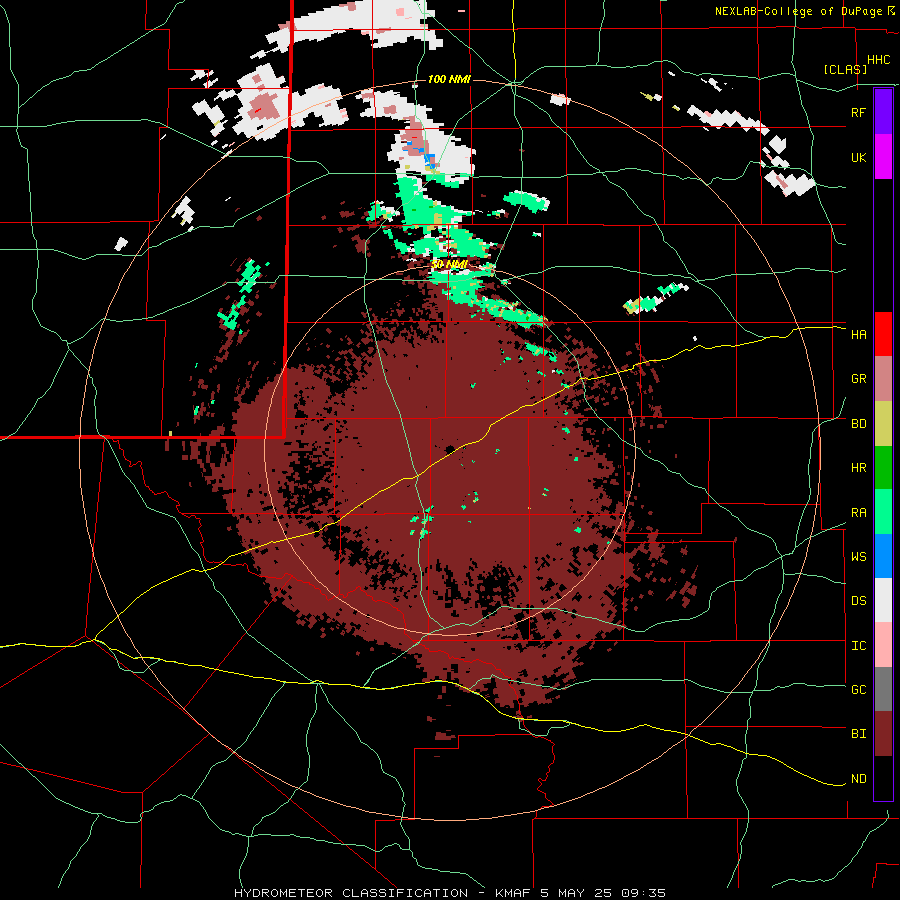The width and height of the screenshot is (900, 900).
Task: Click the HHC product label
Action: pos(878,60)
